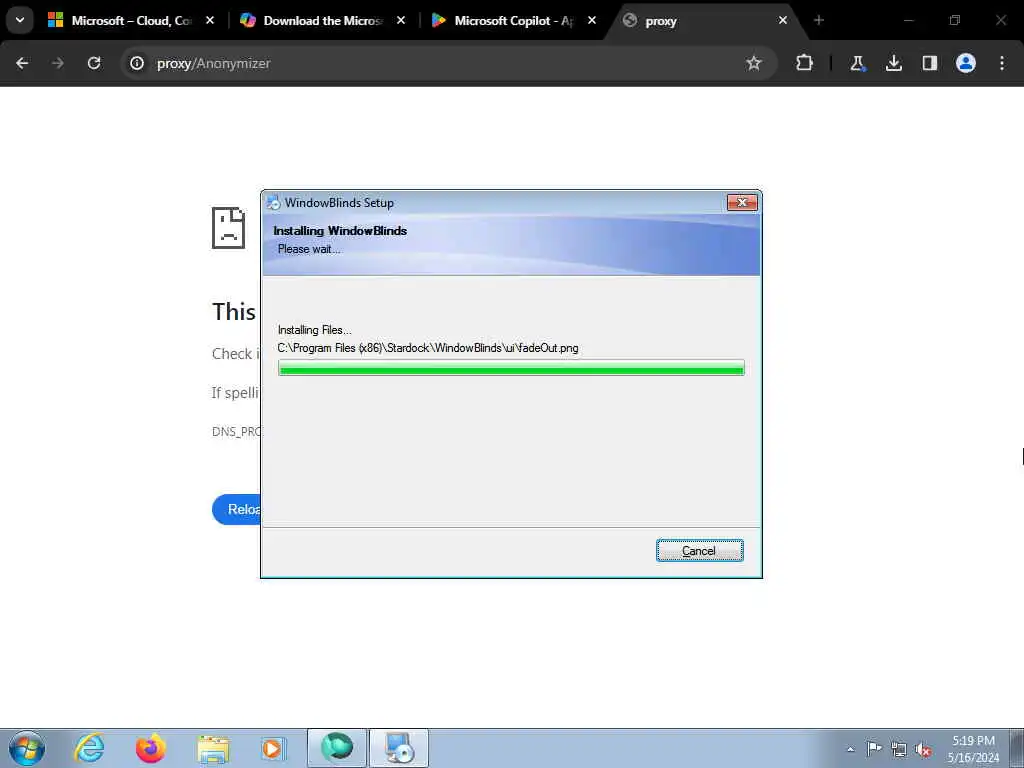Image resolution: width=1024 pixels, height=768 pixels.
Task: Bookmark this page with star
Action: [x=754, y=63]
